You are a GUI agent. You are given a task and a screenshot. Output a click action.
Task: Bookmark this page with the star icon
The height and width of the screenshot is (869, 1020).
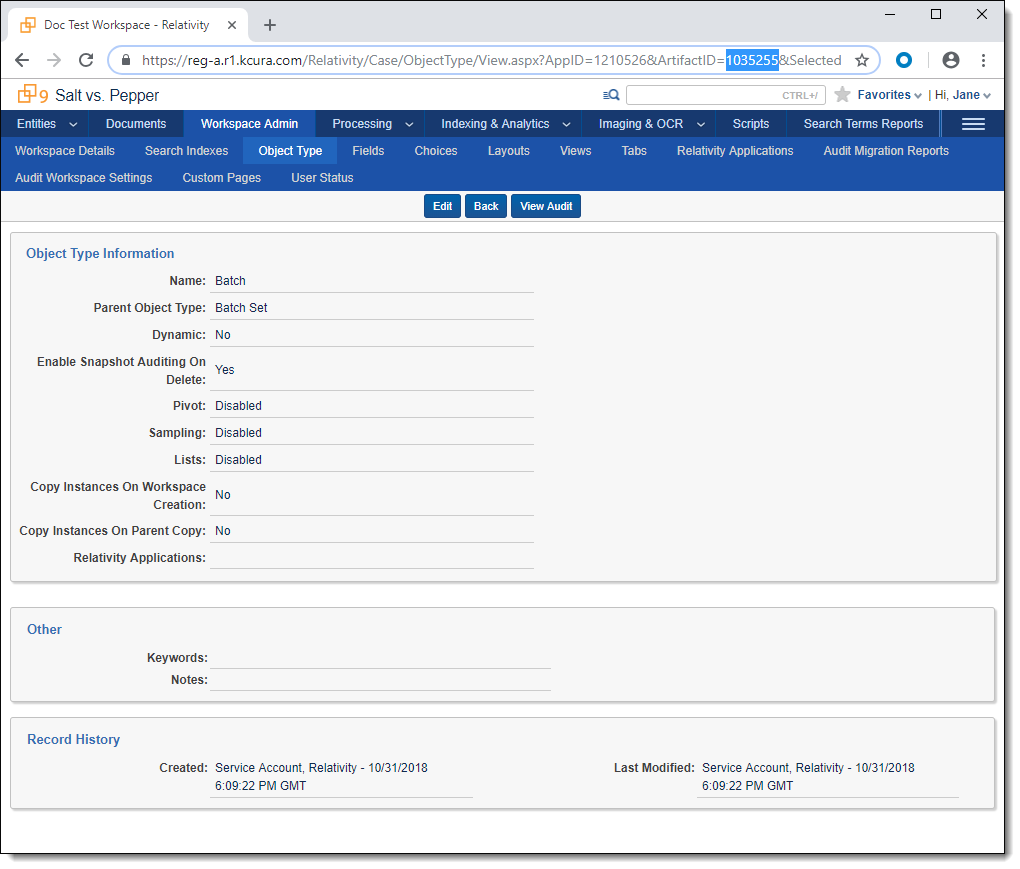click(x=862, y=60)
